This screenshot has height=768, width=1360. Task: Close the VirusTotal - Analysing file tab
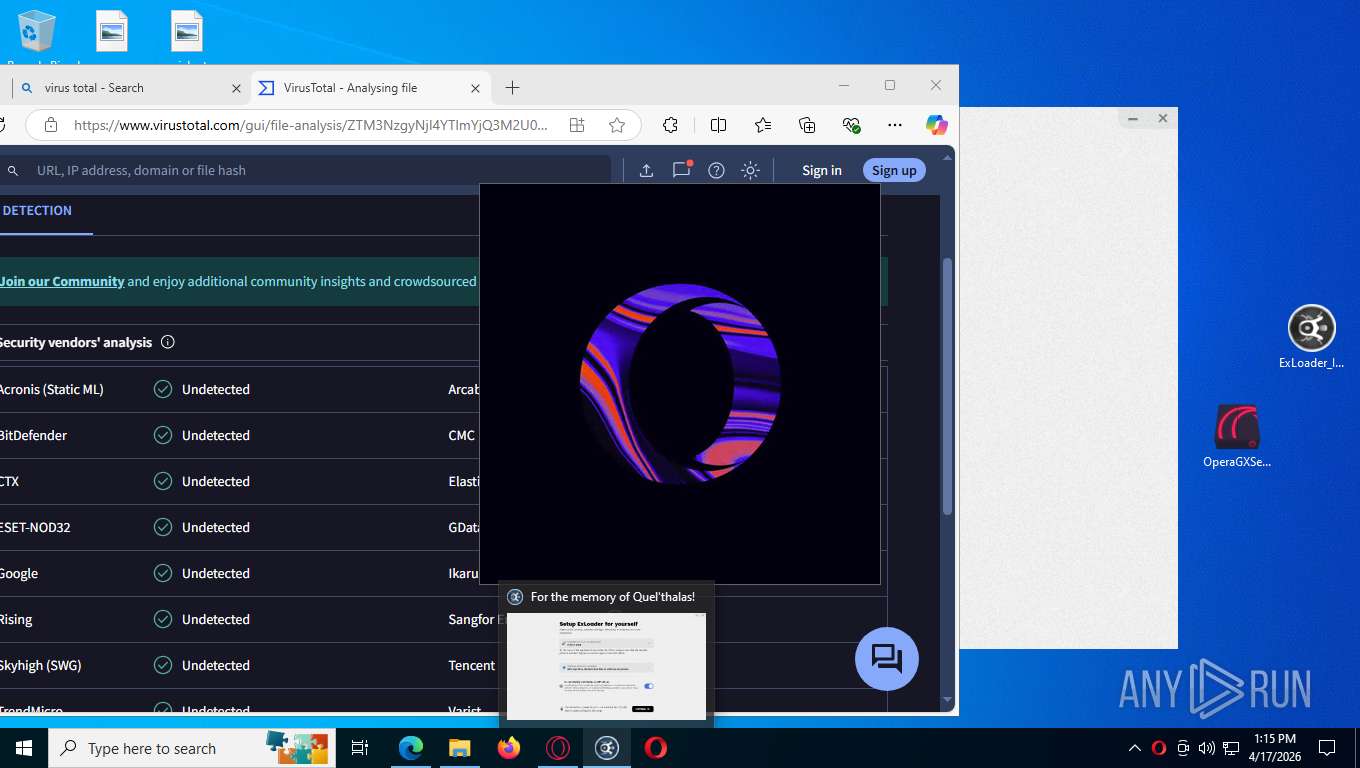pyautogui.click(x=476, y=88)
